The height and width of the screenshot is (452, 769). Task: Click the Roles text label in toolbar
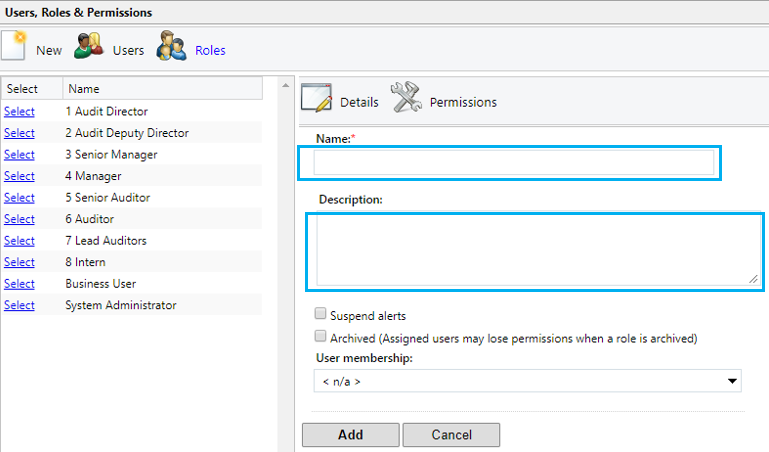tap(210, 50)
